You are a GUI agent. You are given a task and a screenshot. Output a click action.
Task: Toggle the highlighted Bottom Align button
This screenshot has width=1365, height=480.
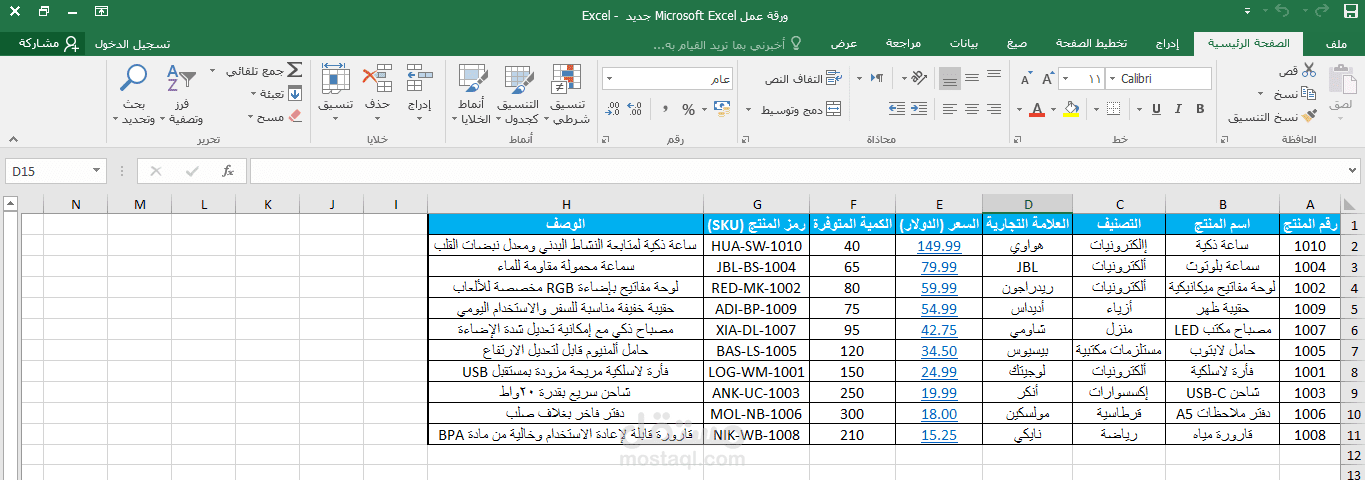[950, 78]
